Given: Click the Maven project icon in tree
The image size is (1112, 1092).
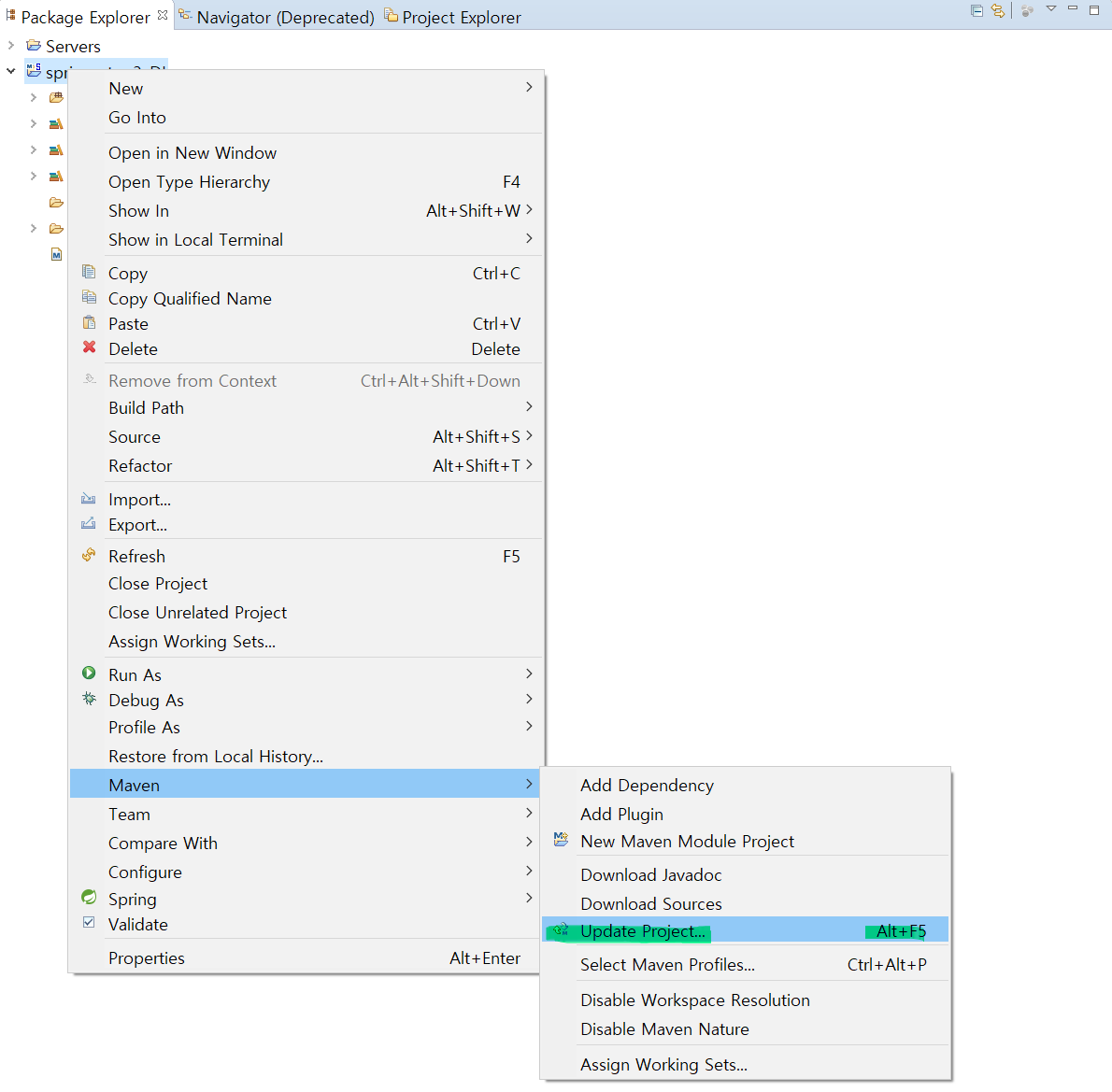Looking at the screenshot, I should (x=34, y=70).
